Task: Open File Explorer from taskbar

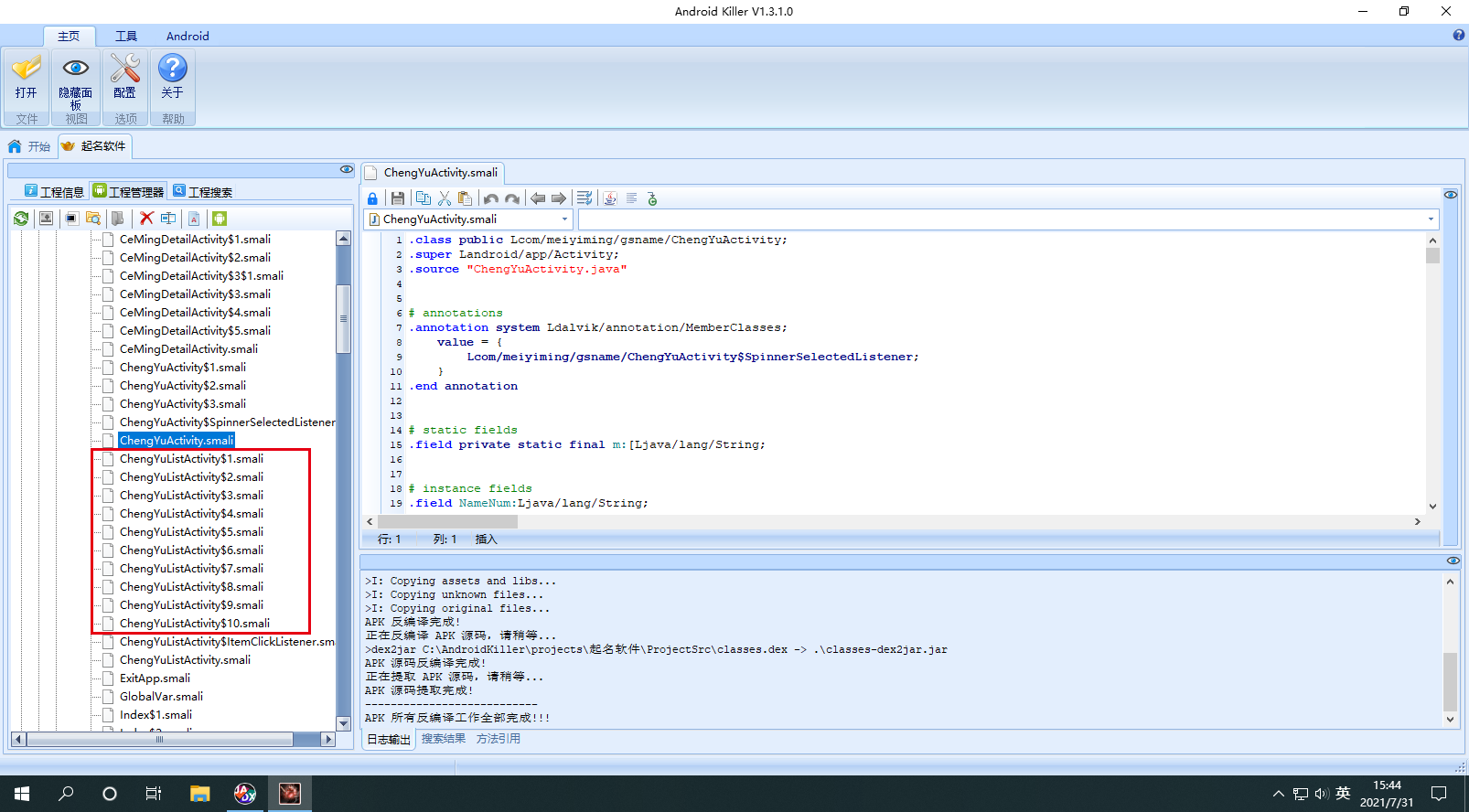Action: click(x=199, y=794)
